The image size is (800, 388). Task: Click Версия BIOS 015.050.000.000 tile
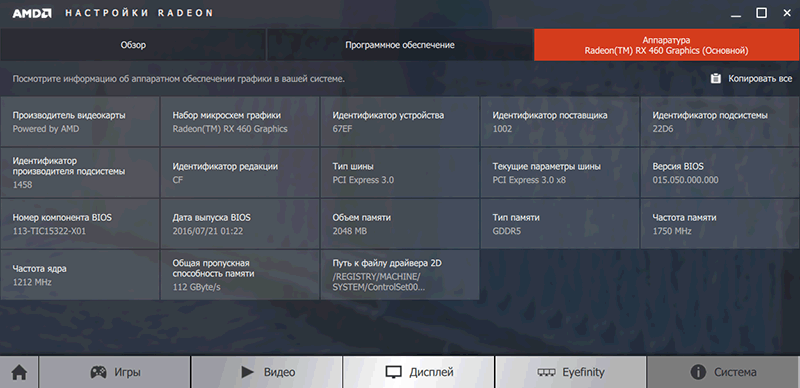[720, 173]
